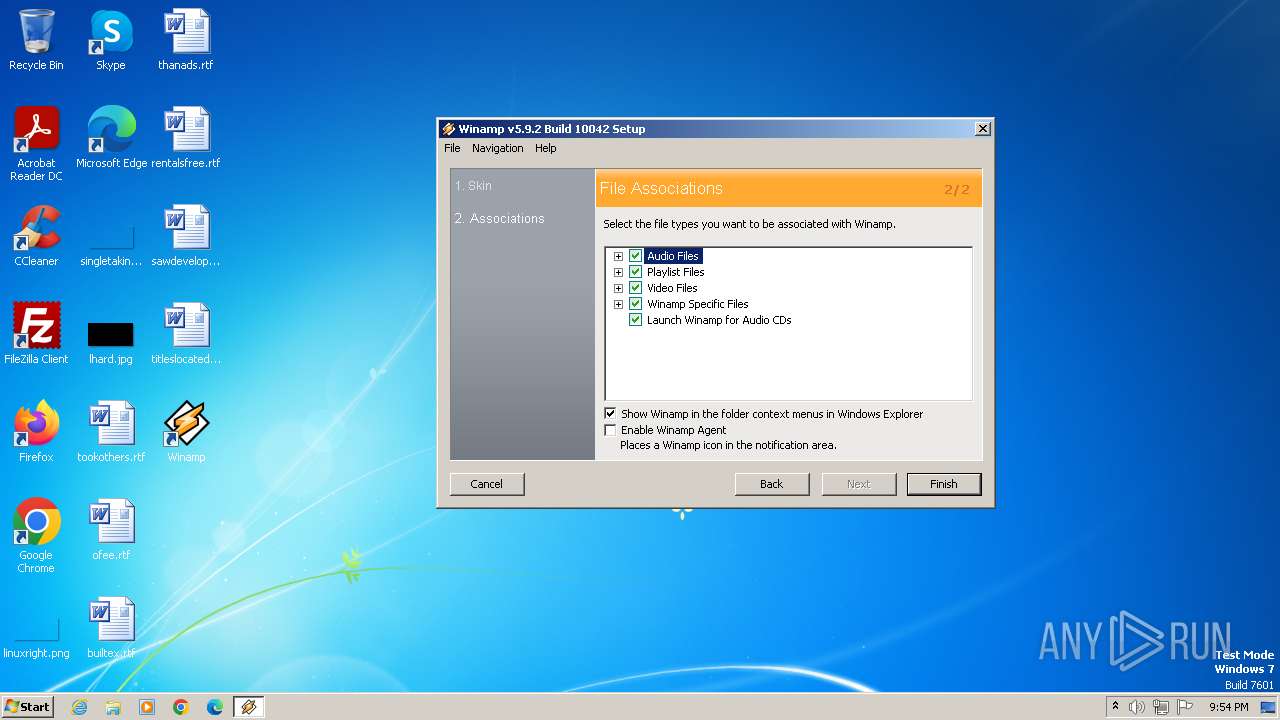Go to the Skin step

[x=473, y=186]
